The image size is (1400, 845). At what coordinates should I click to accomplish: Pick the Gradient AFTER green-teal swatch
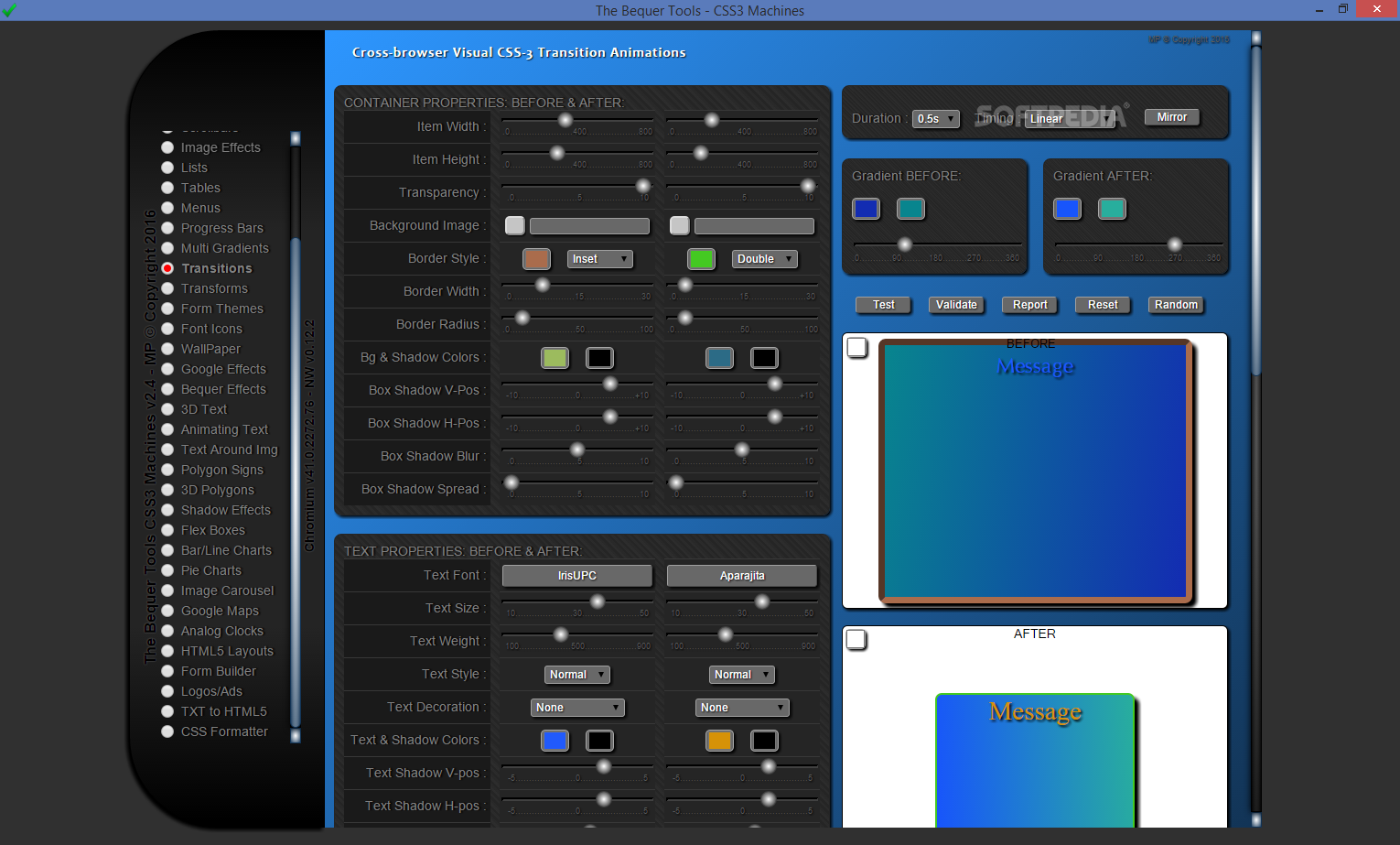[1112, 209]
